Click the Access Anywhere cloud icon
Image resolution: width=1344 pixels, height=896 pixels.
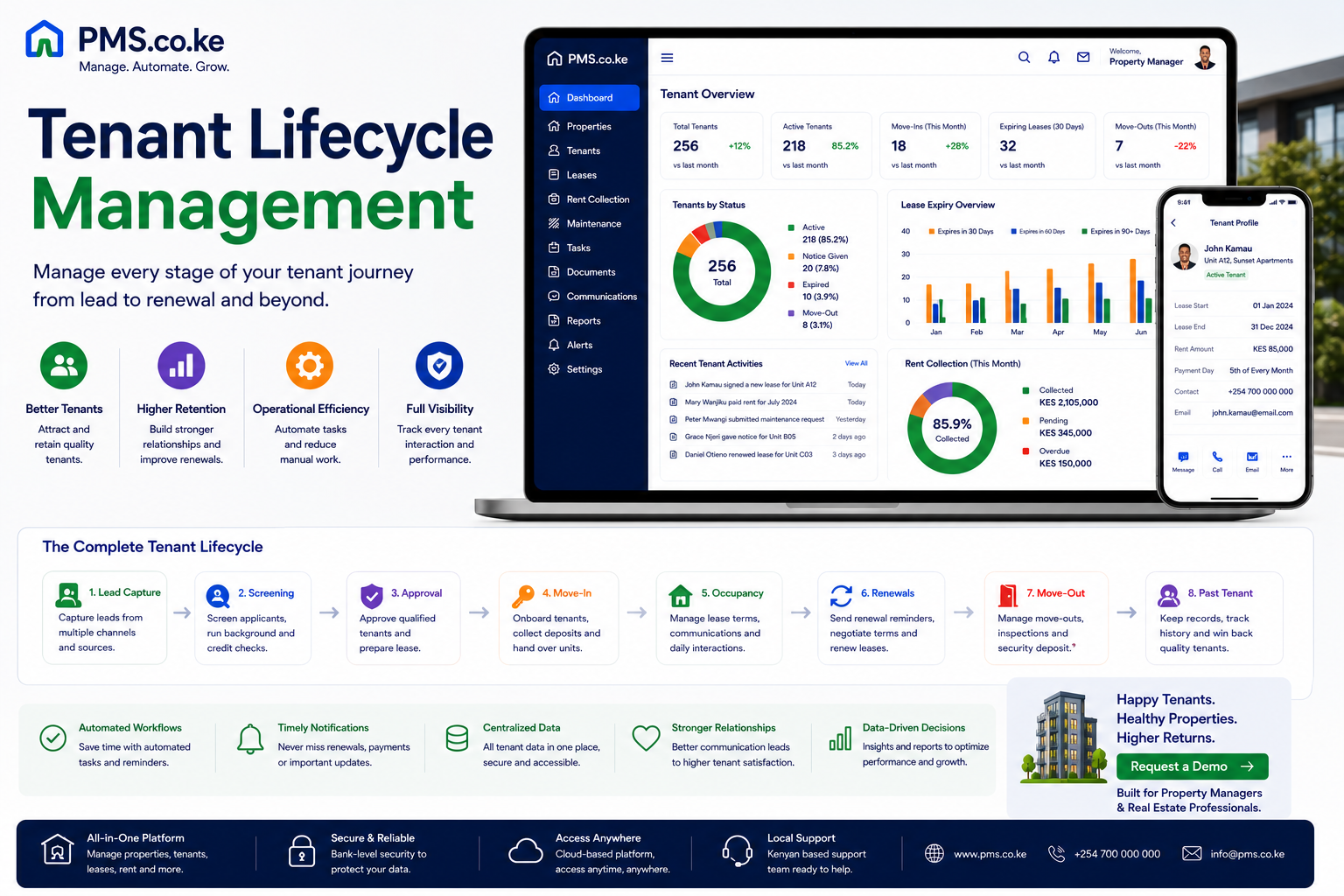point(526,851)
